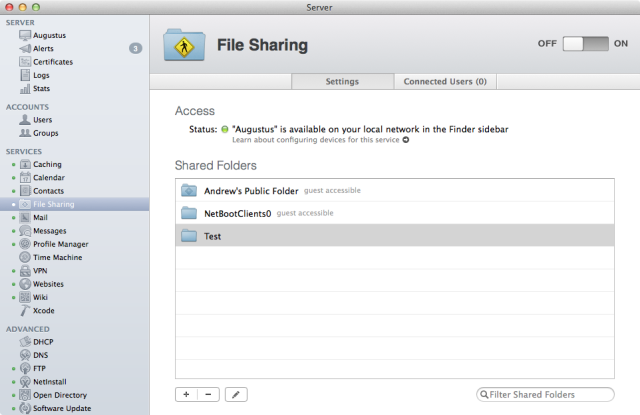Screen dimensions: 640x415
Task: Select the Xcode service icon
Action: (25, 311)
